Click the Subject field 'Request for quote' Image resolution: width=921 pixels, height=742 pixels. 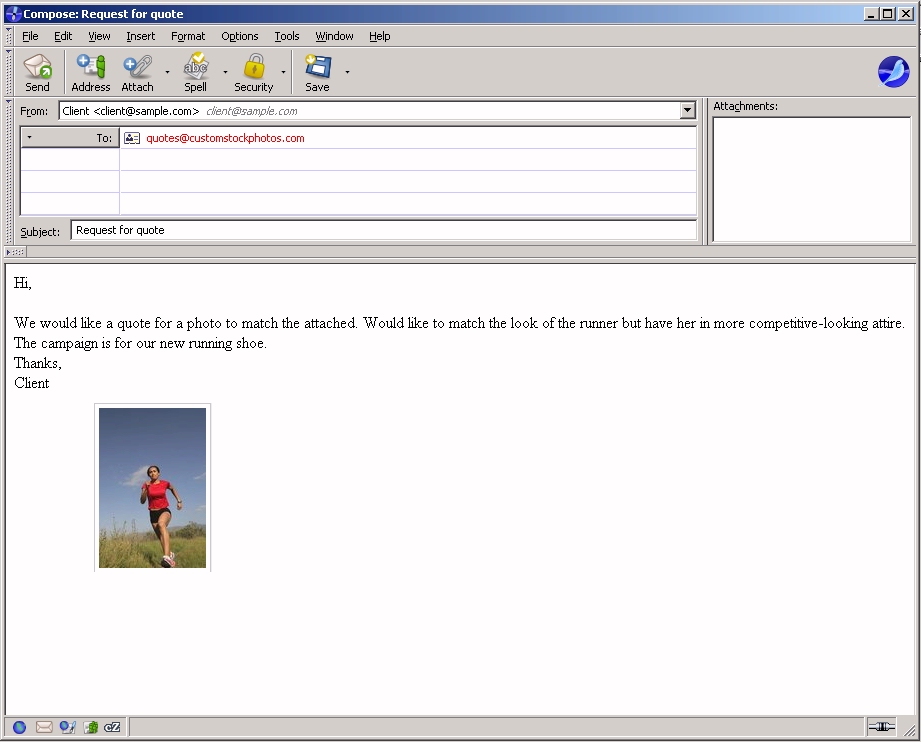[384, 230]
